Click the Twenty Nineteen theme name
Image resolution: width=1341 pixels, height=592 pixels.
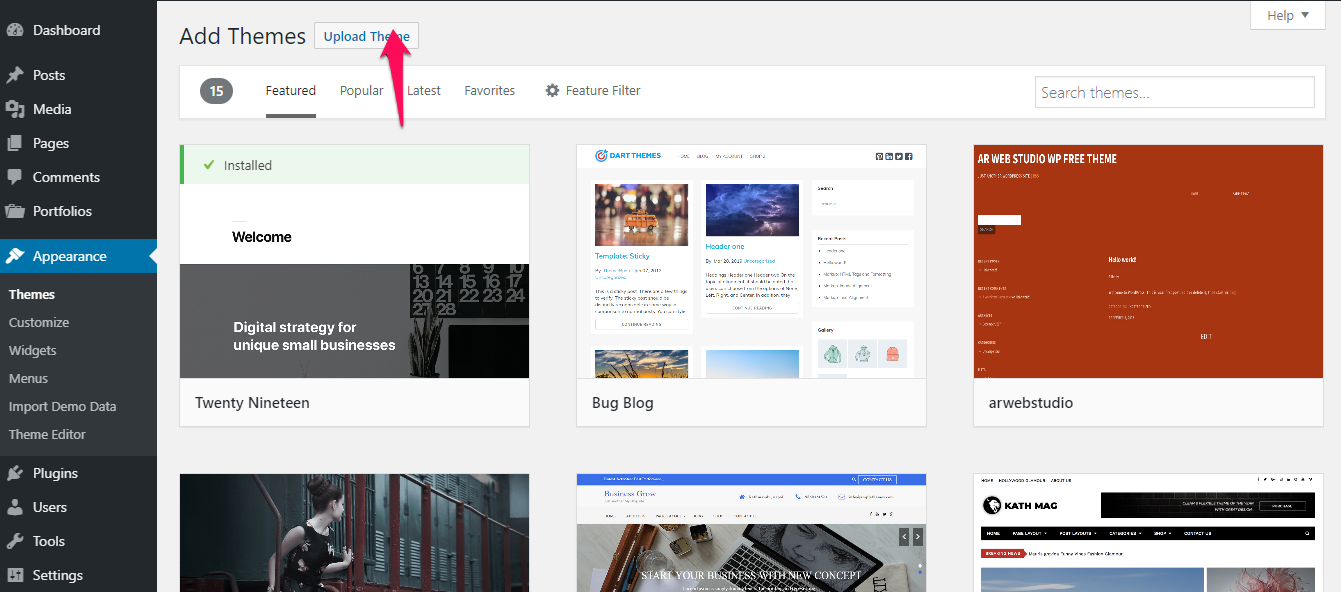[x=252, y=403]
